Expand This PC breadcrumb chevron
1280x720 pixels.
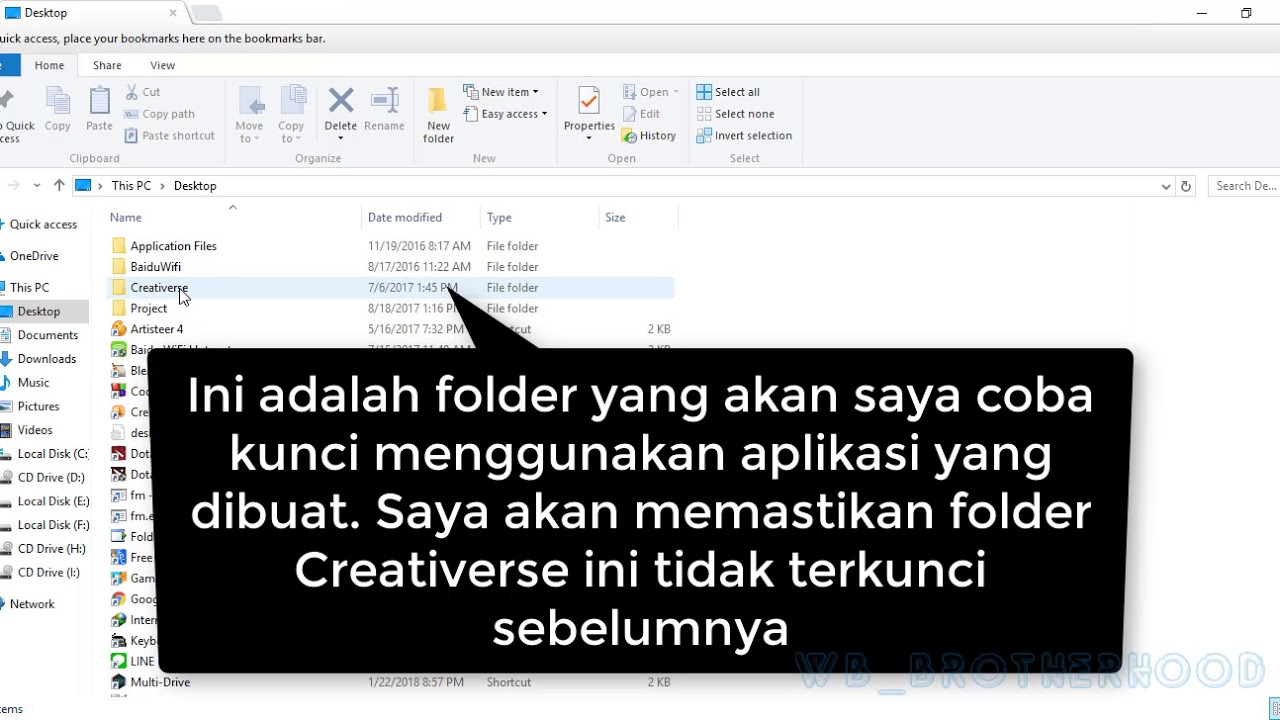point(163,186)
